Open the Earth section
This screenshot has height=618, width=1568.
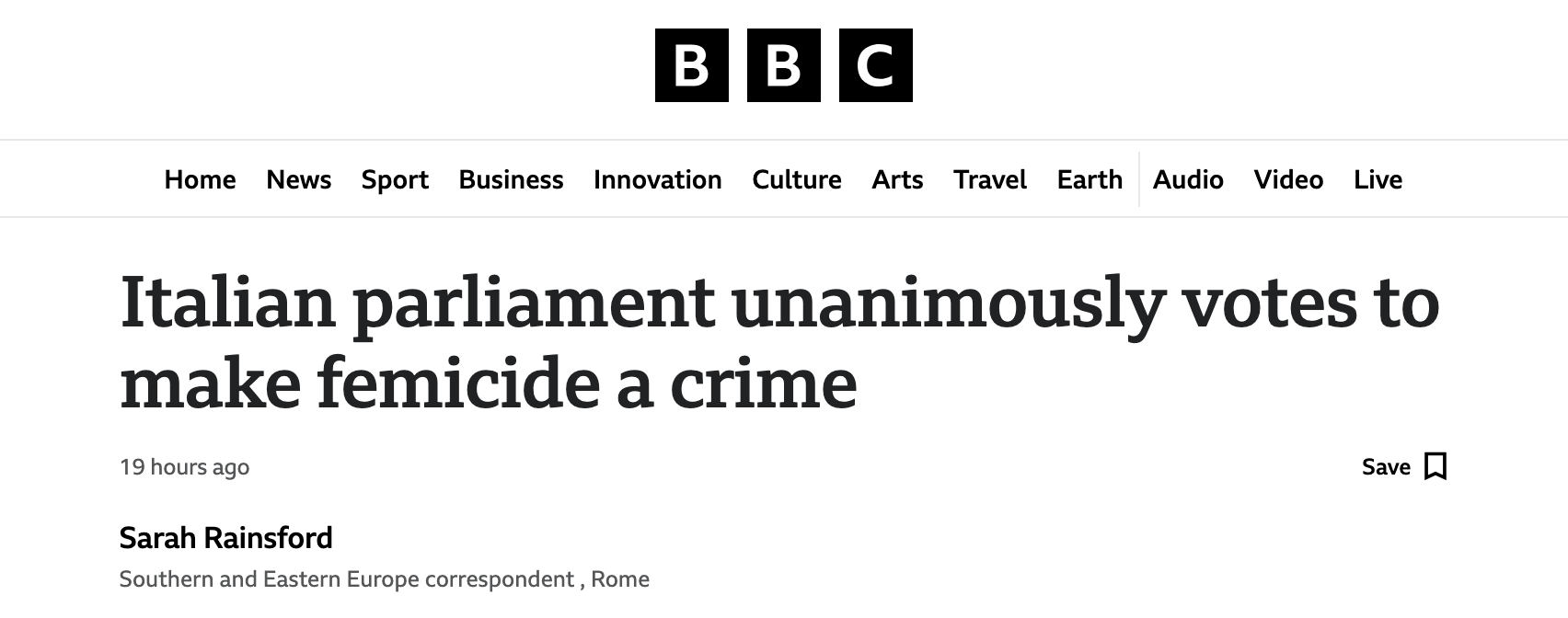pyautogui.click(x=1090, y=179)
